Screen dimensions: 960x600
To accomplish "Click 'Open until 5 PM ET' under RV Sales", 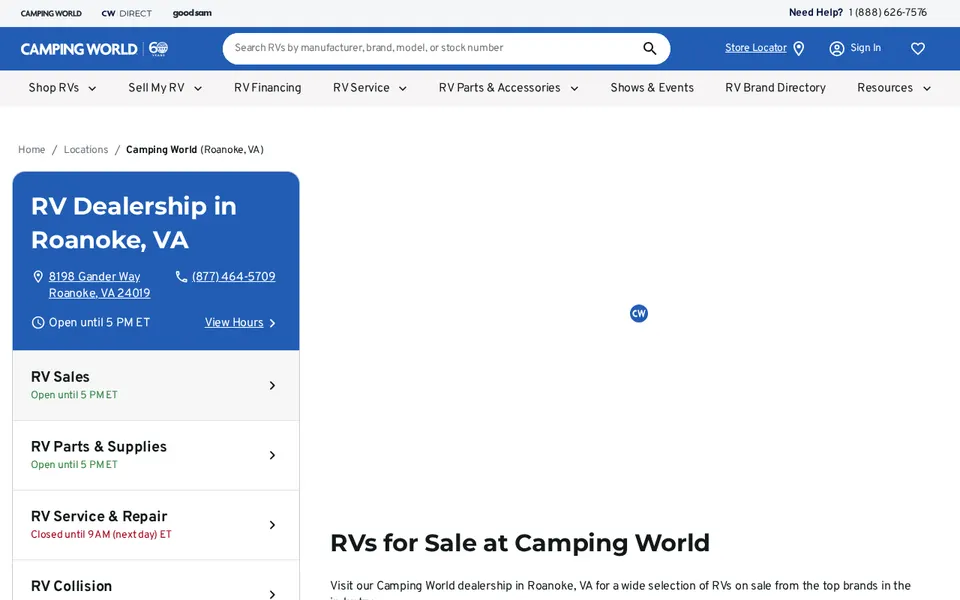I will click(x=74, y=395).
